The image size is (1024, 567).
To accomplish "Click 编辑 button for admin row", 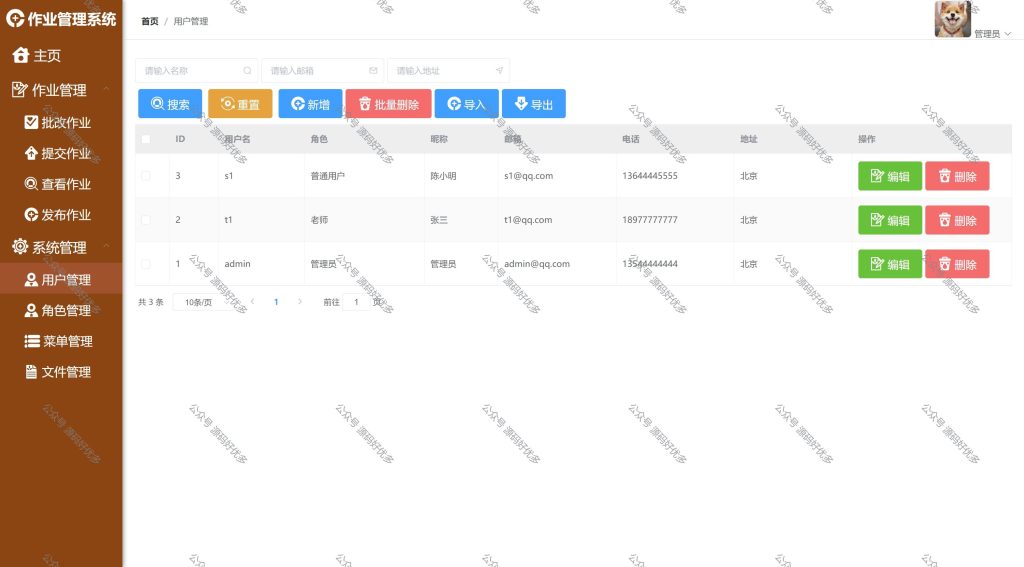I will point(889,264).
